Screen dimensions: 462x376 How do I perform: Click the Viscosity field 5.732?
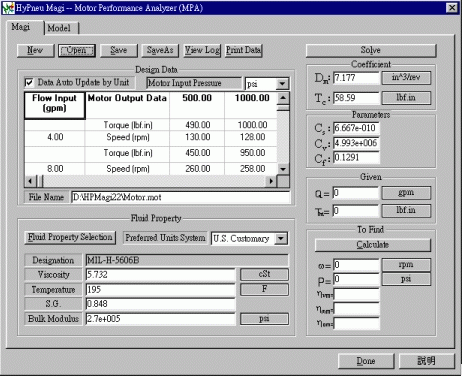(x=160, y=275)
